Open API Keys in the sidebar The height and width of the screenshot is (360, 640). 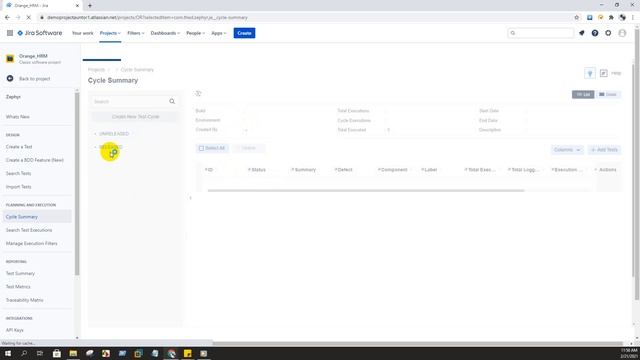tap(15, 330)
